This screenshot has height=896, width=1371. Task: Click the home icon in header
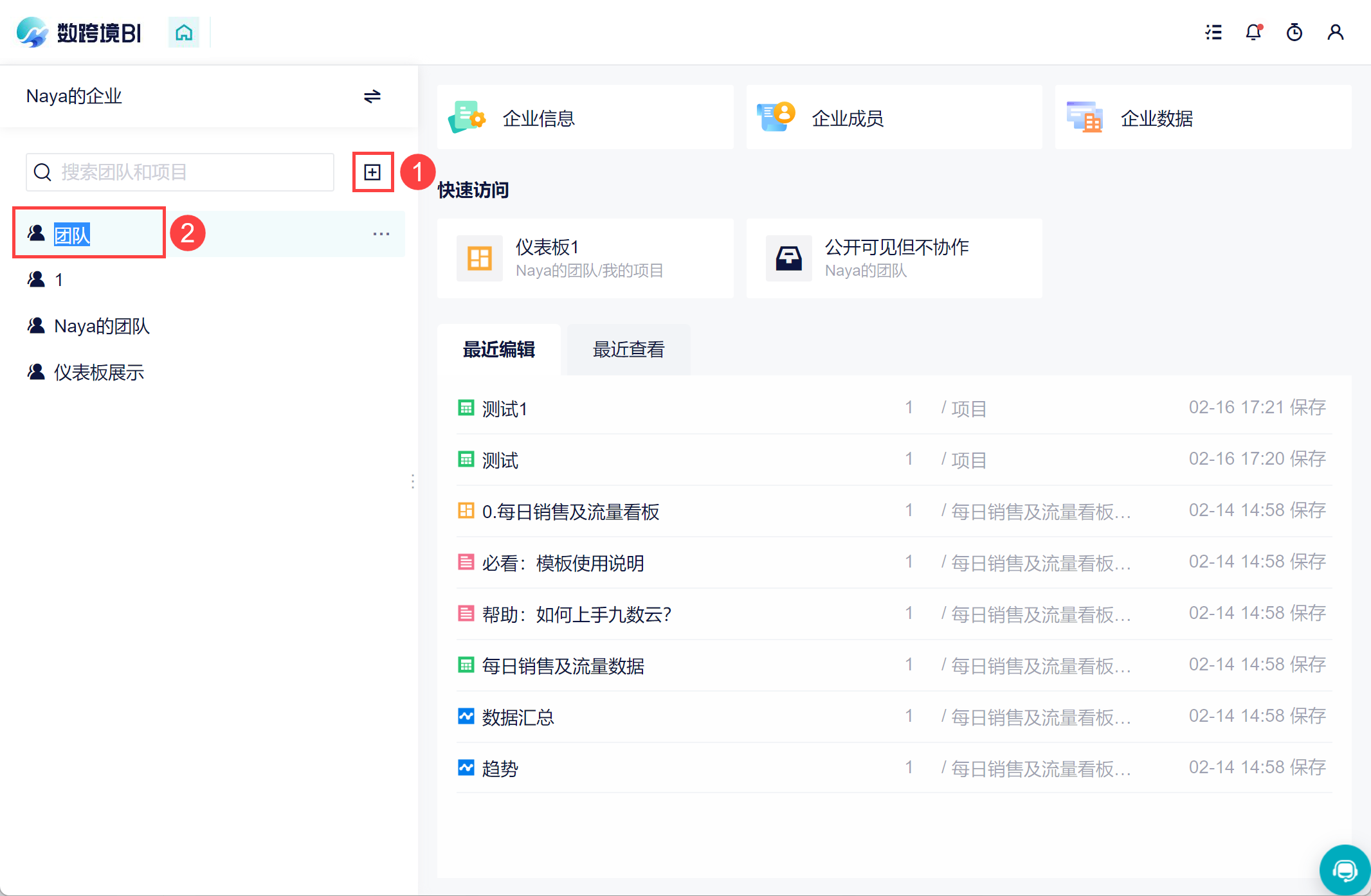point(184,32)
